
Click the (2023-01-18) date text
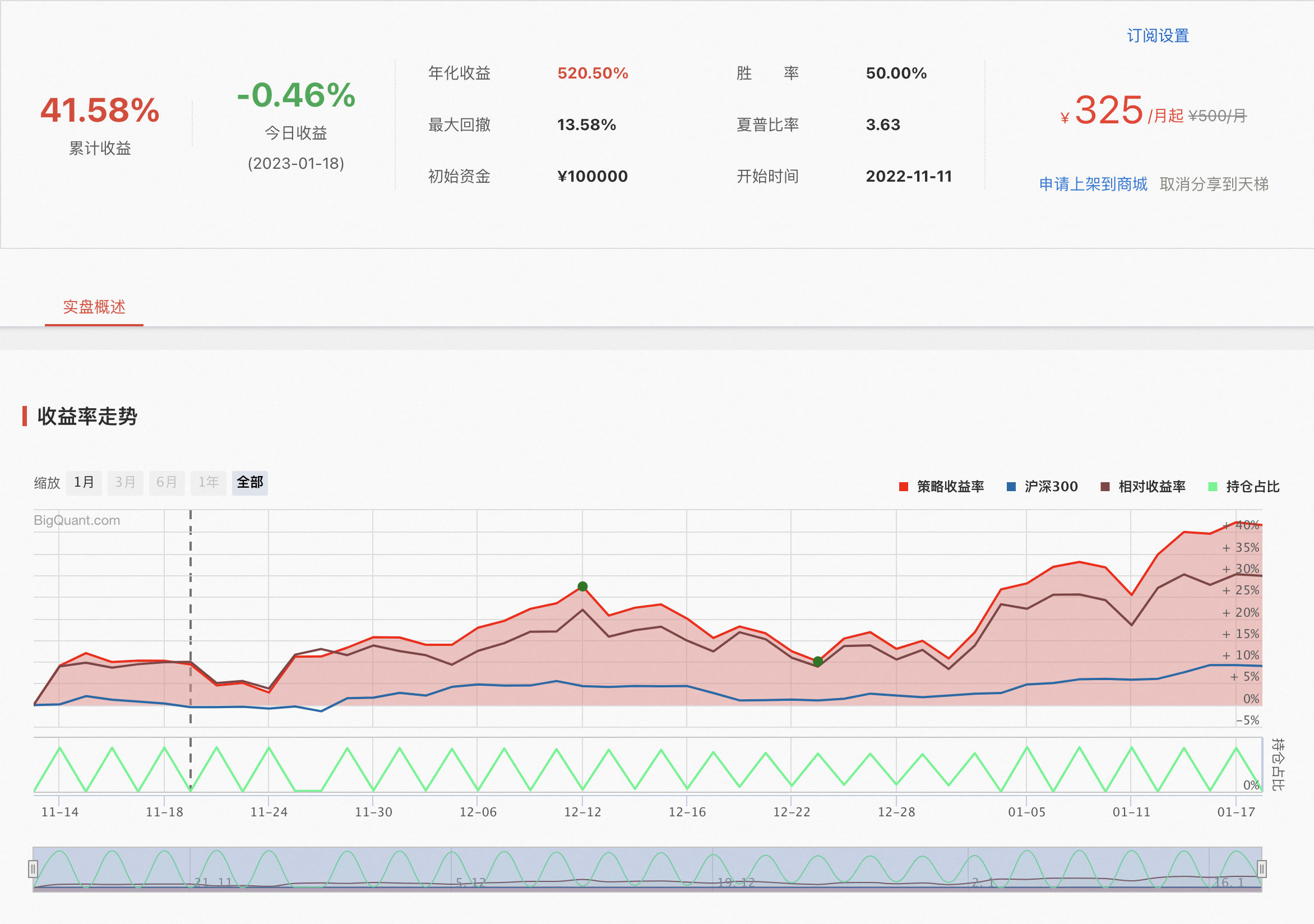[x=296, y=164]
